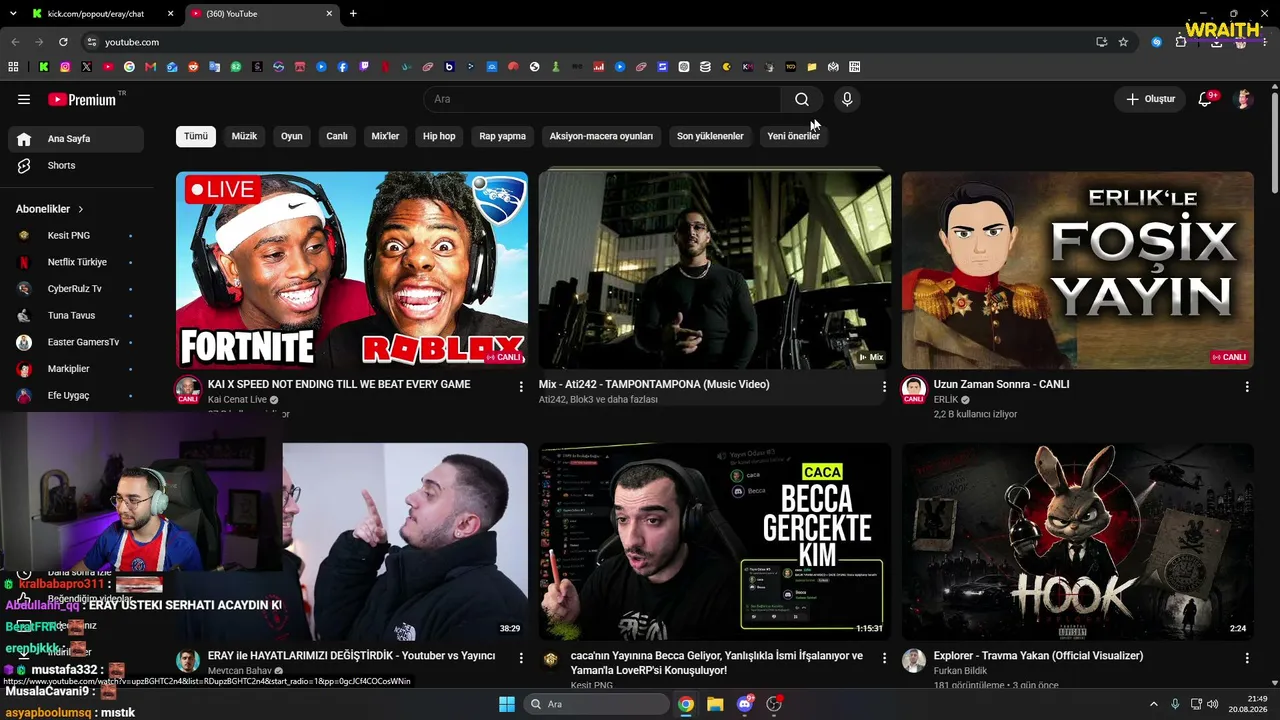Open Shorts from the sidebar
Image resolution: width=1280 pixels, height=720 pixels.
pyautogui.click(x=76, y=165)
